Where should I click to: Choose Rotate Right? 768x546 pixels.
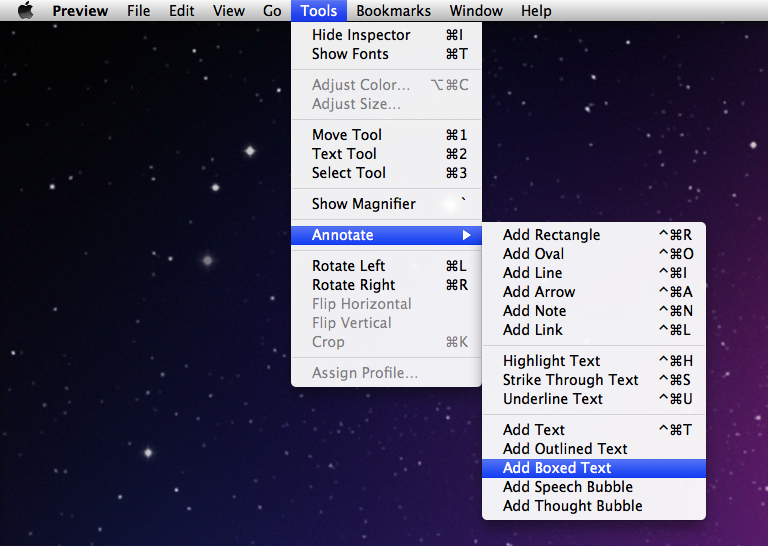click(386, 285)
